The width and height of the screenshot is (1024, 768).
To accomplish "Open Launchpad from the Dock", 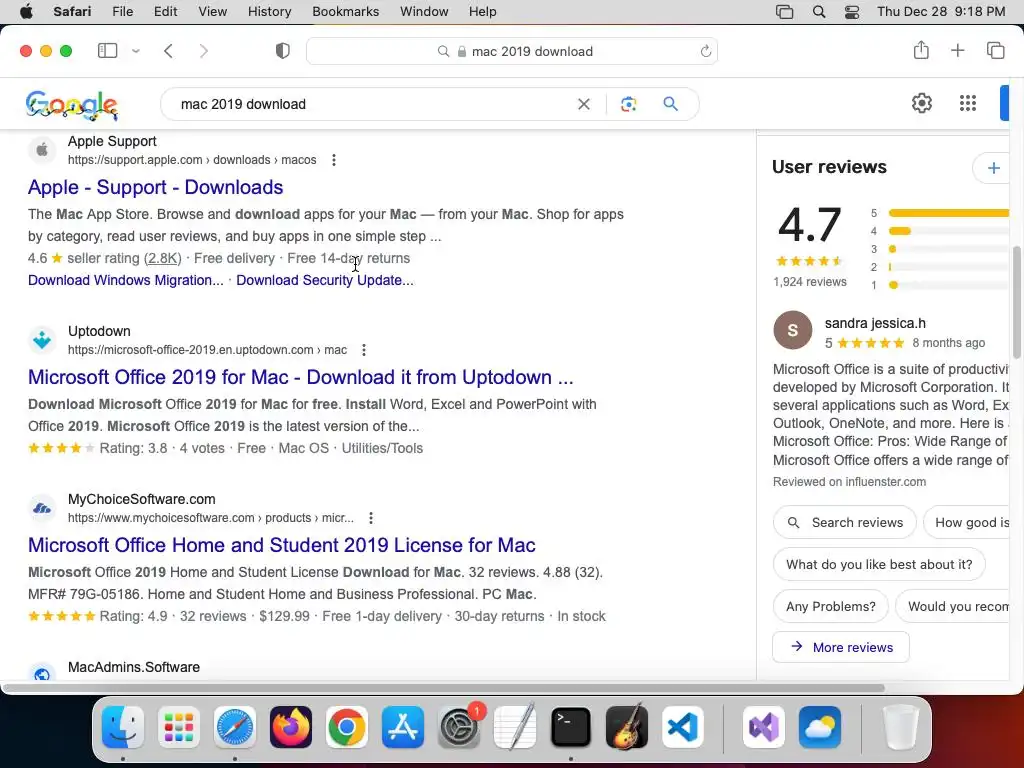I will pos(179,727).
